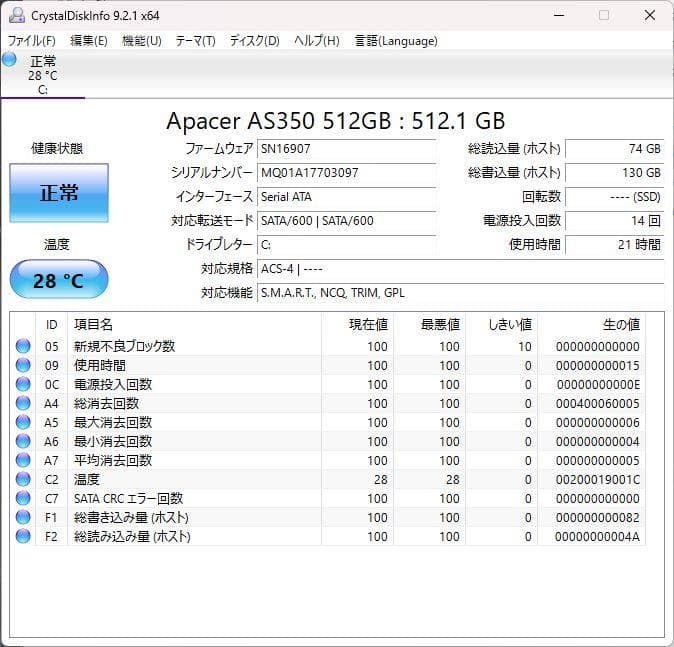Screen dimensions: 674x647
Task: Click the transfer mode field SATA/600 | SATA/600
Action: [x=346, y=221]
